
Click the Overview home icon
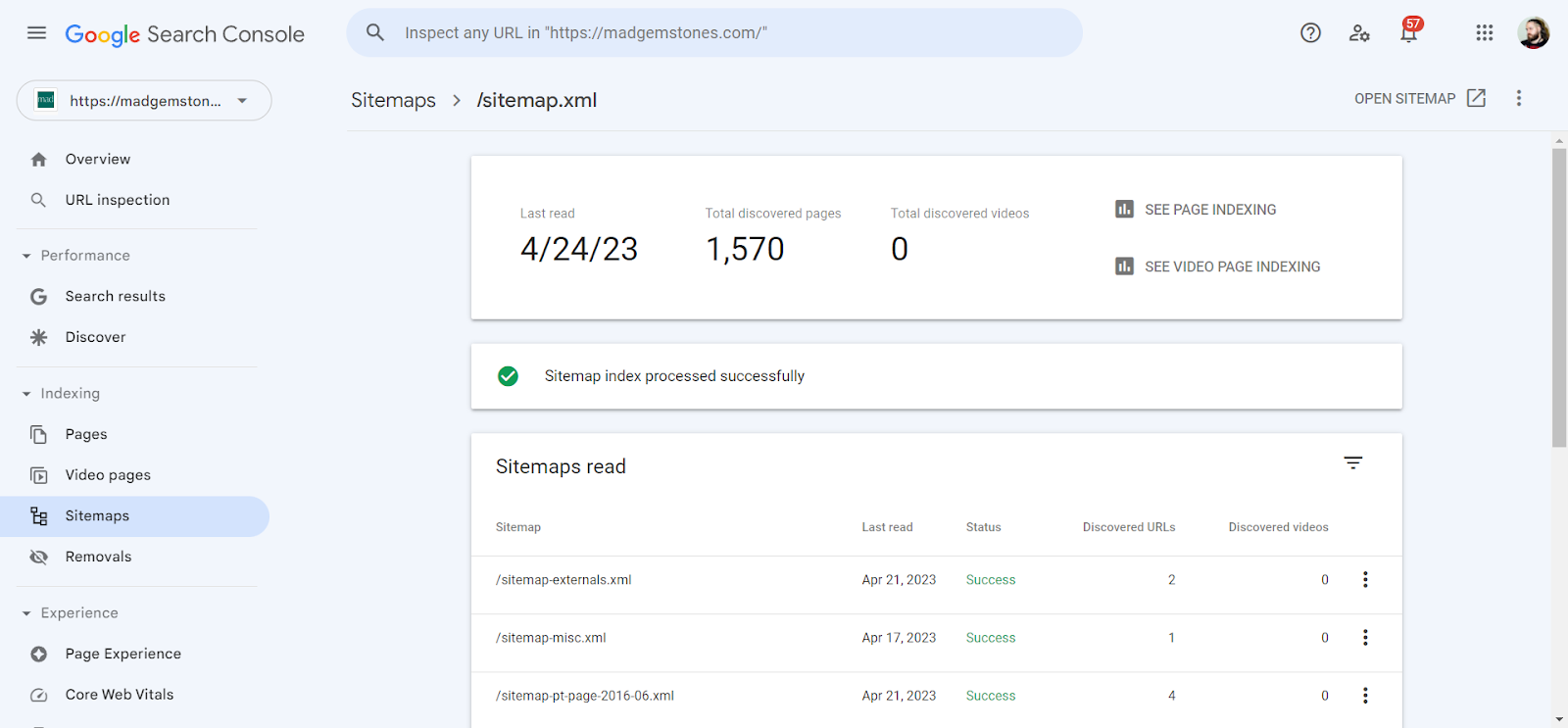click(x=38, y=160)
